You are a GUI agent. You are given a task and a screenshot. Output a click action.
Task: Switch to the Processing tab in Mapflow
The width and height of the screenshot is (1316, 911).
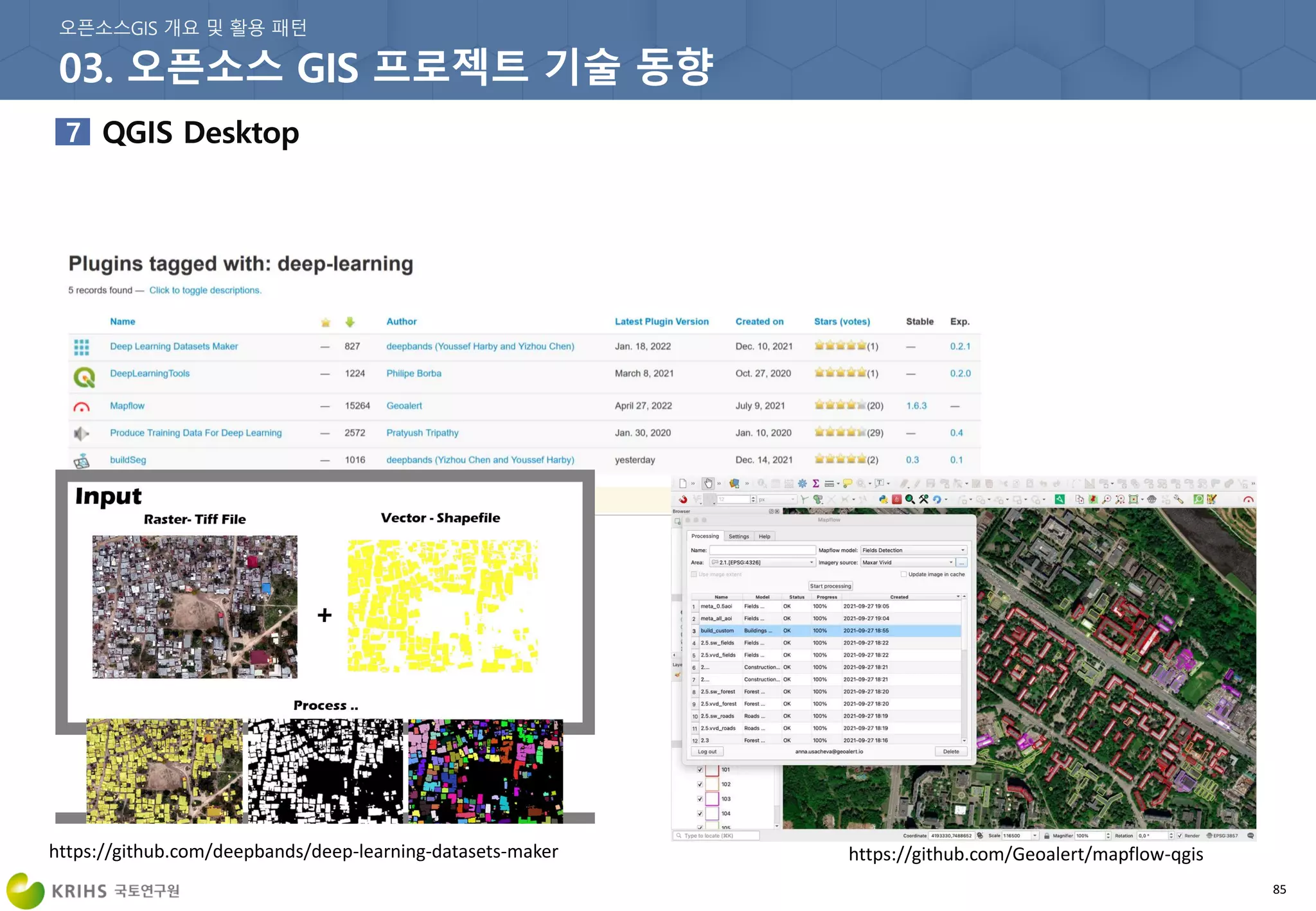705,536
